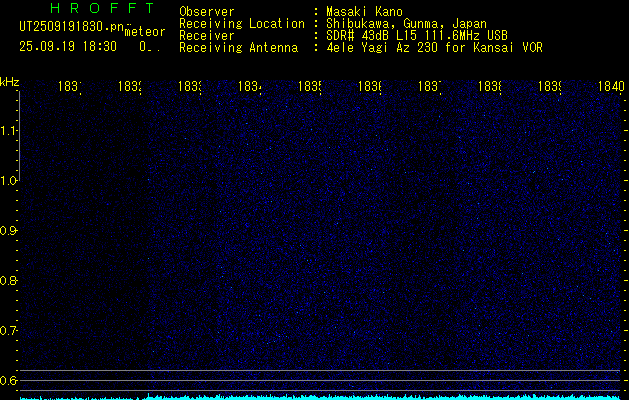The image size is (629, 400).
Task: Click the Receiver label
Action: click(x=207, y=36)
